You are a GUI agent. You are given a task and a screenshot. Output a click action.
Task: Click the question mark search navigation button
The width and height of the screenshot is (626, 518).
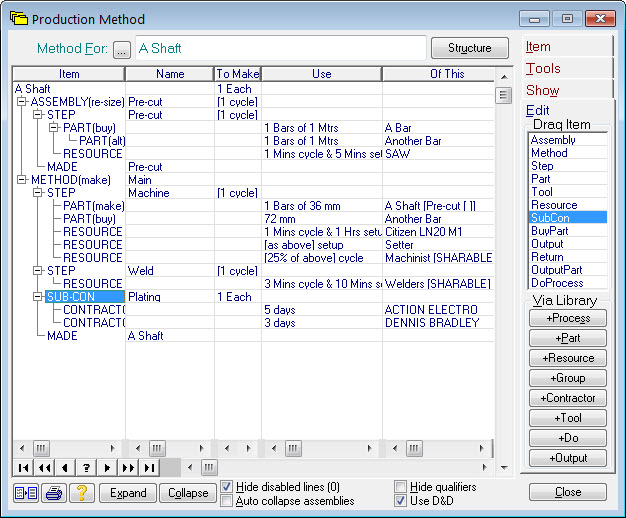(86, 467)
